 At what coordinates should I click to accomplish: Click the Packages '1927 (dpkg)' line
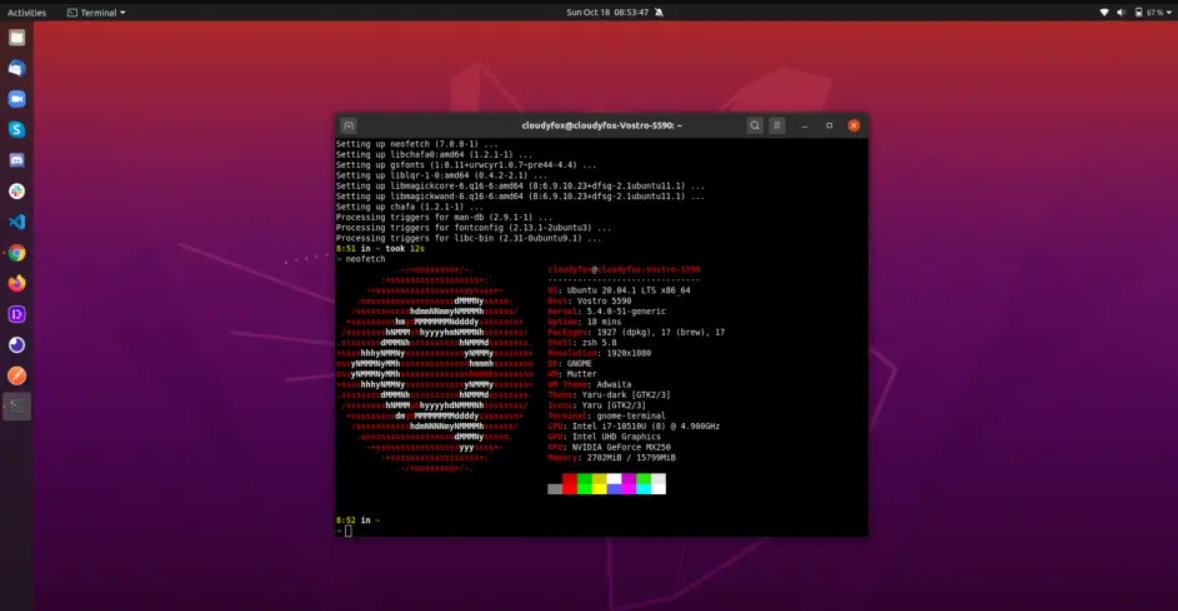point(636,333)
